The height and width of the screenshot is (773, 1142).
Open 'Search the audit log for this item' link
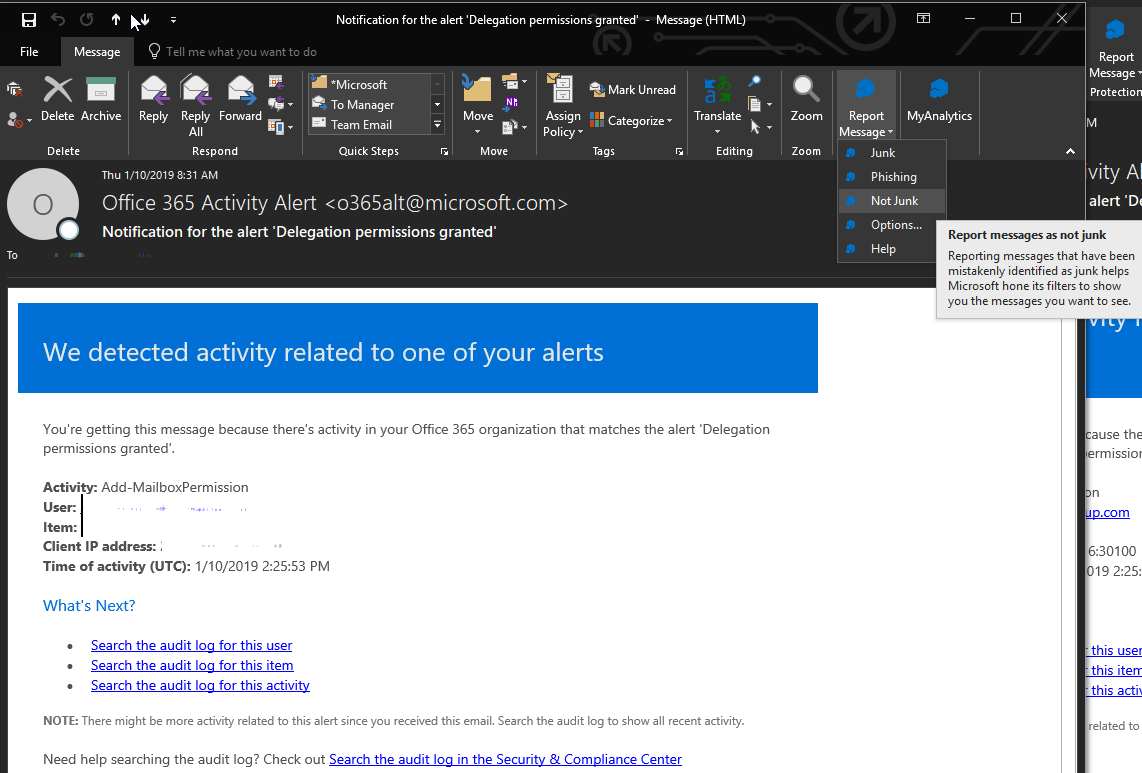pyautogui.click(x=192, y=665)
